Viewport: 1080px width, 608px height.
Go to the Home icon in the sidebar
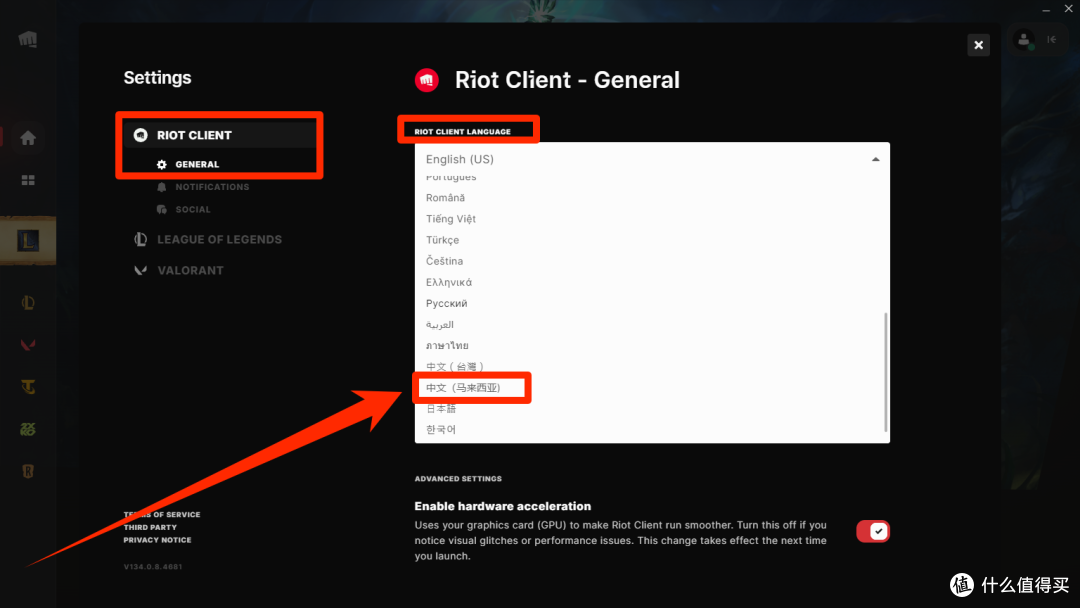coord(28,138)
